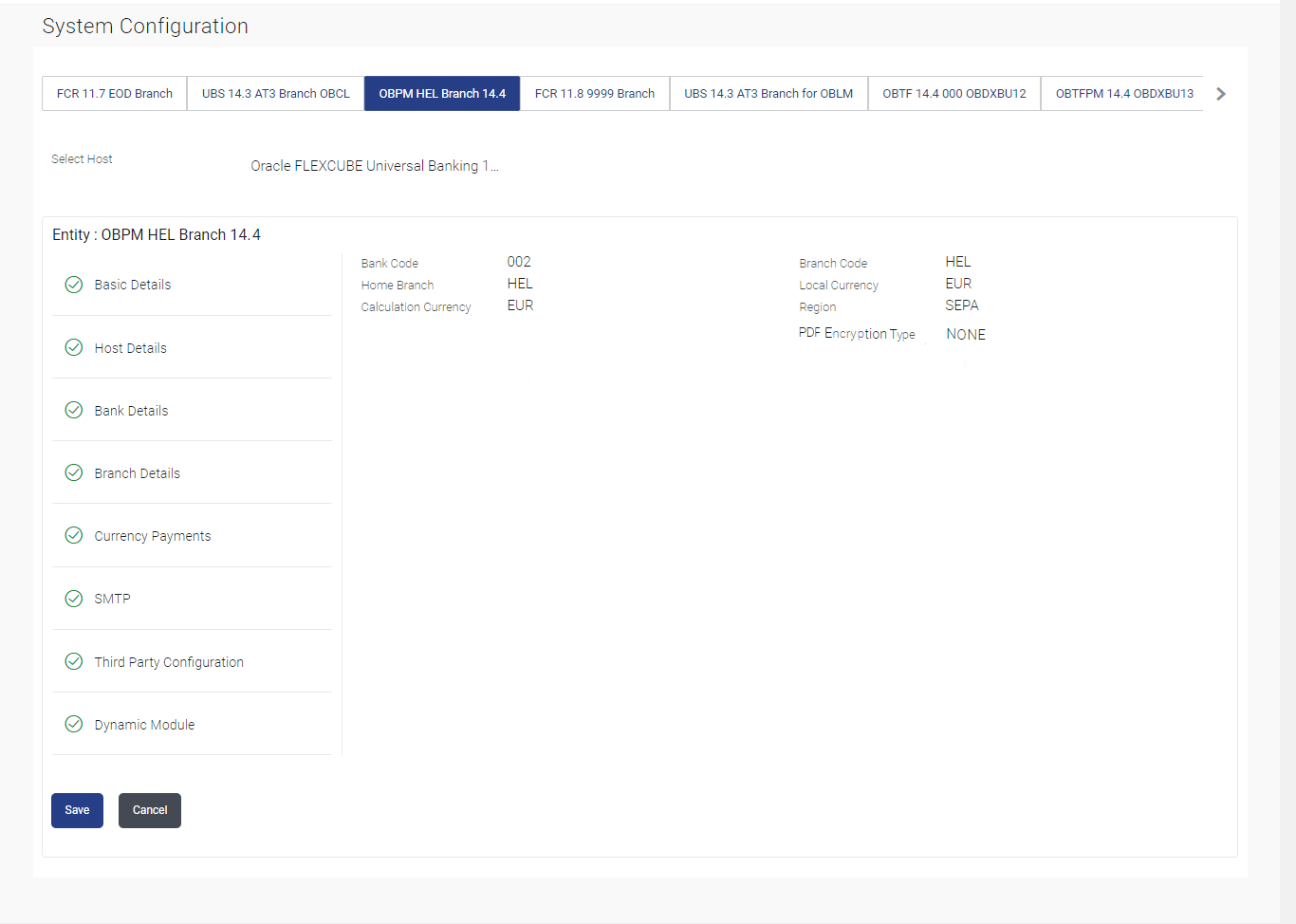Click the Home Branch value HEL
The width and height of the screenshot is (1296, 924).
coord(520,284)
